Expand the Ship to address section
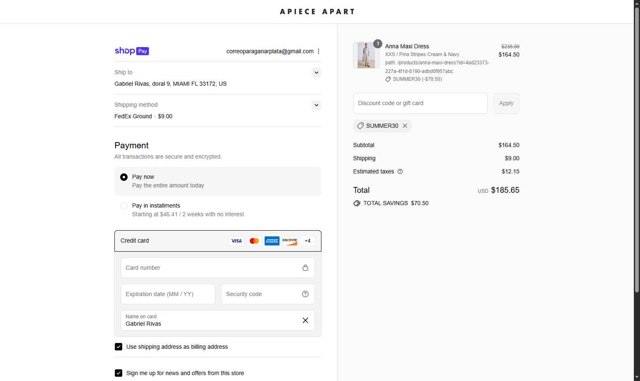The height and width of the screenshot is (381, 640). 316,73
